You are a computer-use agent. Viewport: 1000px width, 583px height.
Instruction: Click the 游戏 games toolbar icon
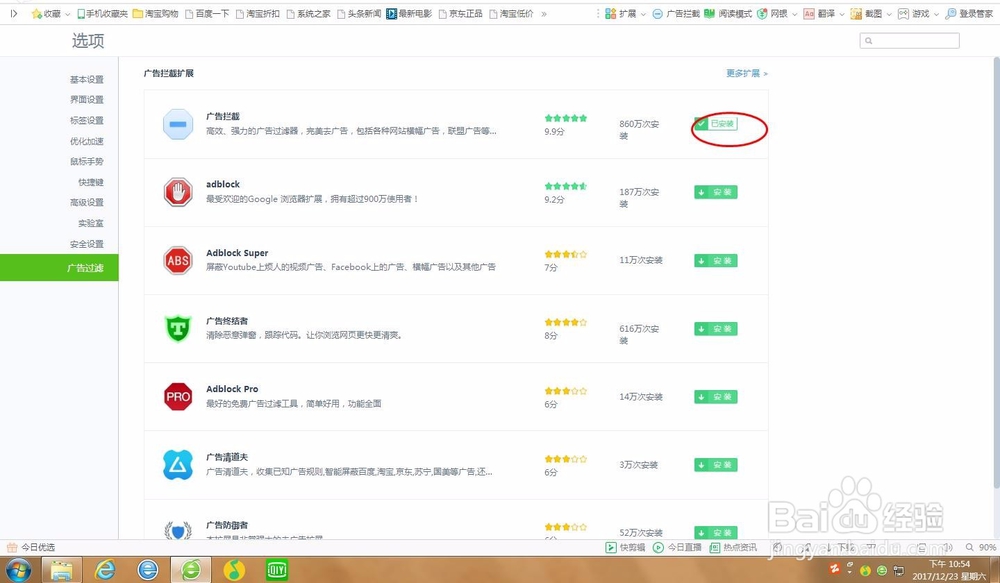coord(903,13)
